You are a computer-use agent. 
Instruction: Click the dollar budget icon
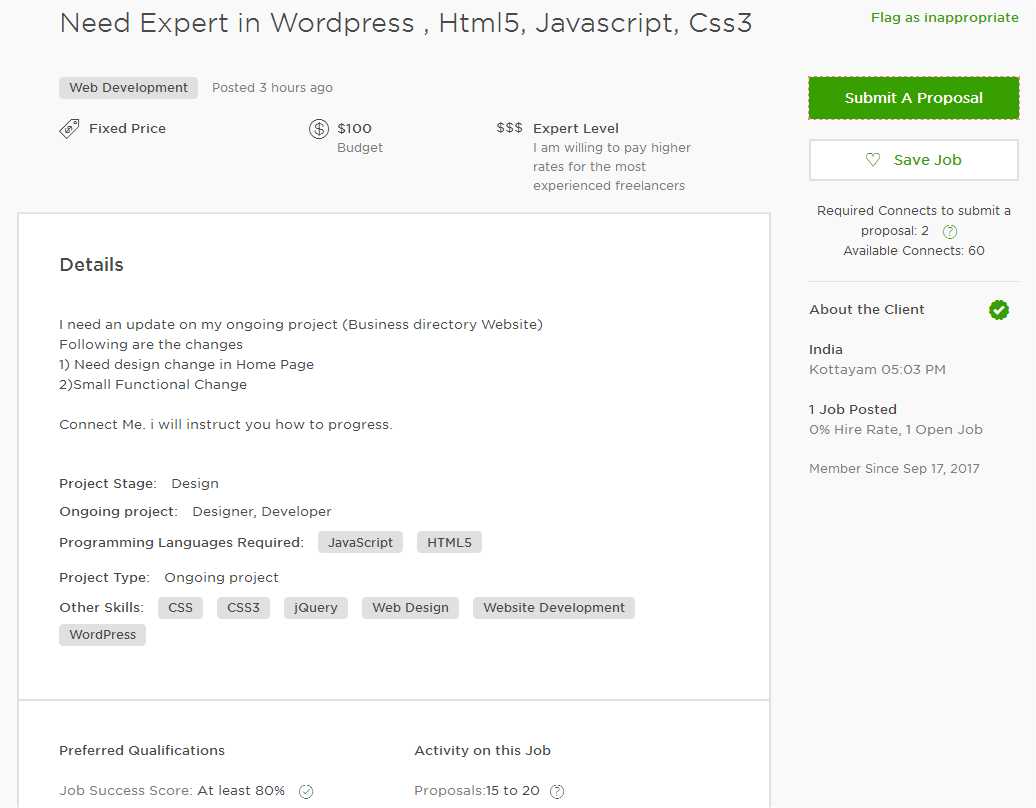(x=319, y=129)
